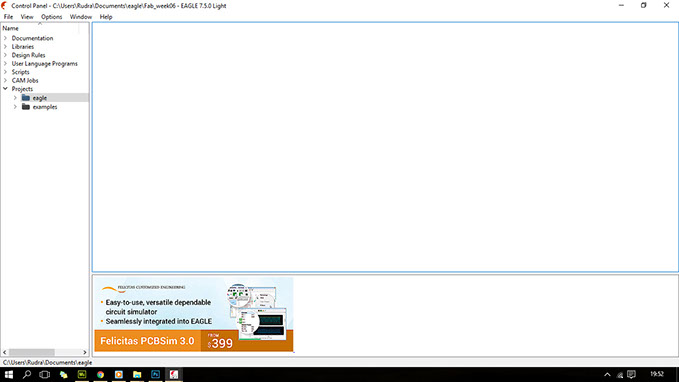Open the Windows Start menu
The height and width of the screenshot is (382, 679).
9,375
